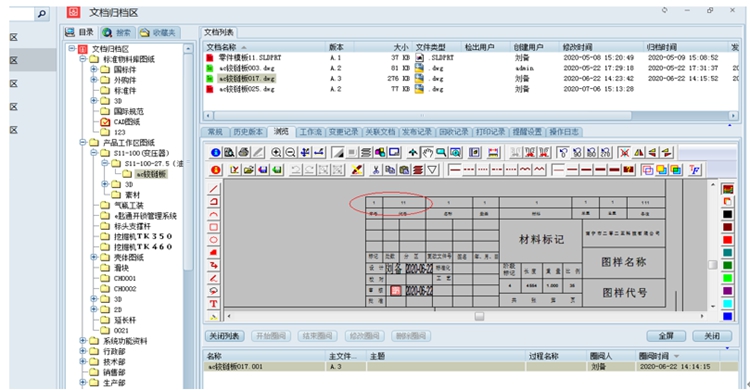Click the 关闭列表 button

coord(224,336)
